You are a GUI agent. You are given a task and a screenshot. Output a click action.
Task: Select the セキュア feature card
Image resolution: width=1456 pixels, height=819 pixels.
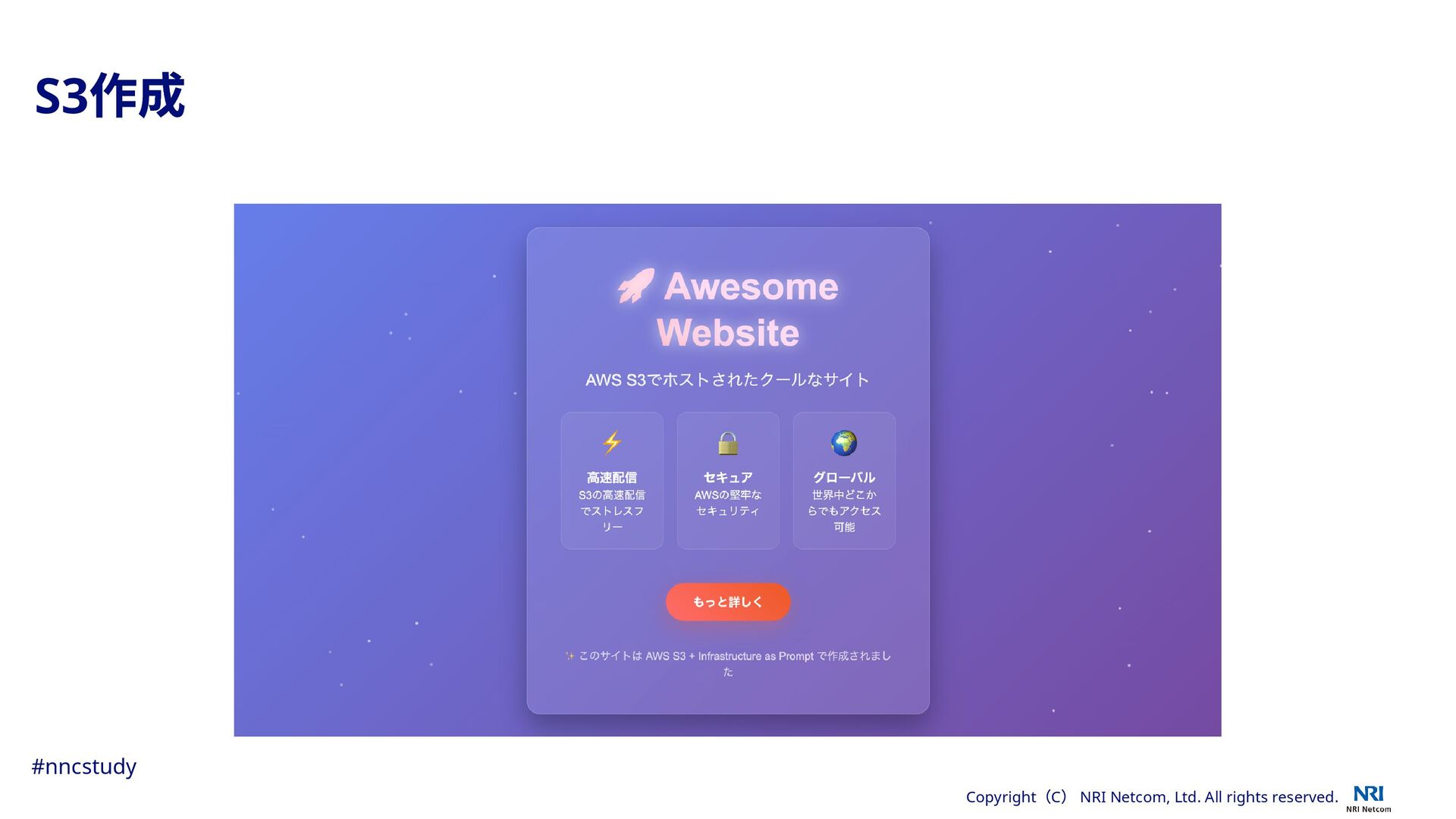(728, 481)
